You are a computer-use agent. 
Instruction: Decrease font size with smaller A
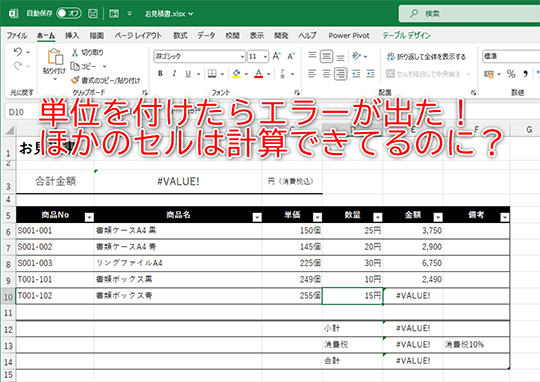(291, 56)
